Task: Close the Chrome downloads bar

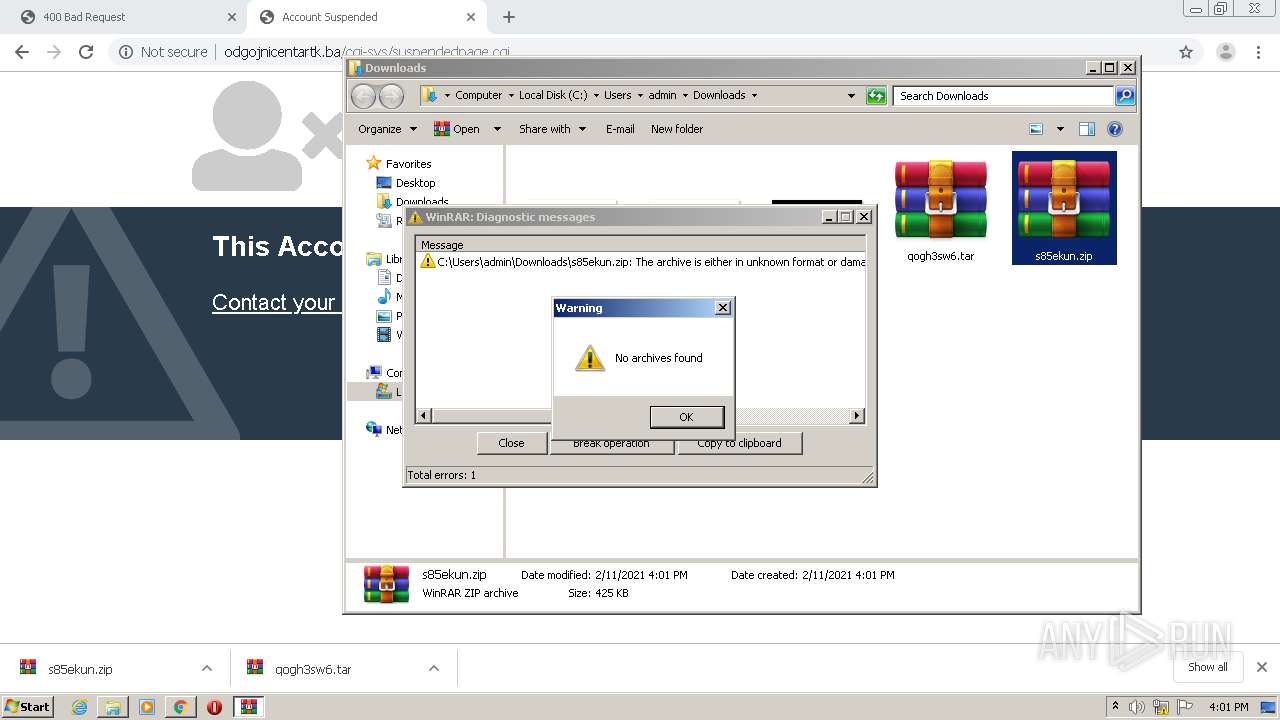Action: click(x=1262, y=667)
